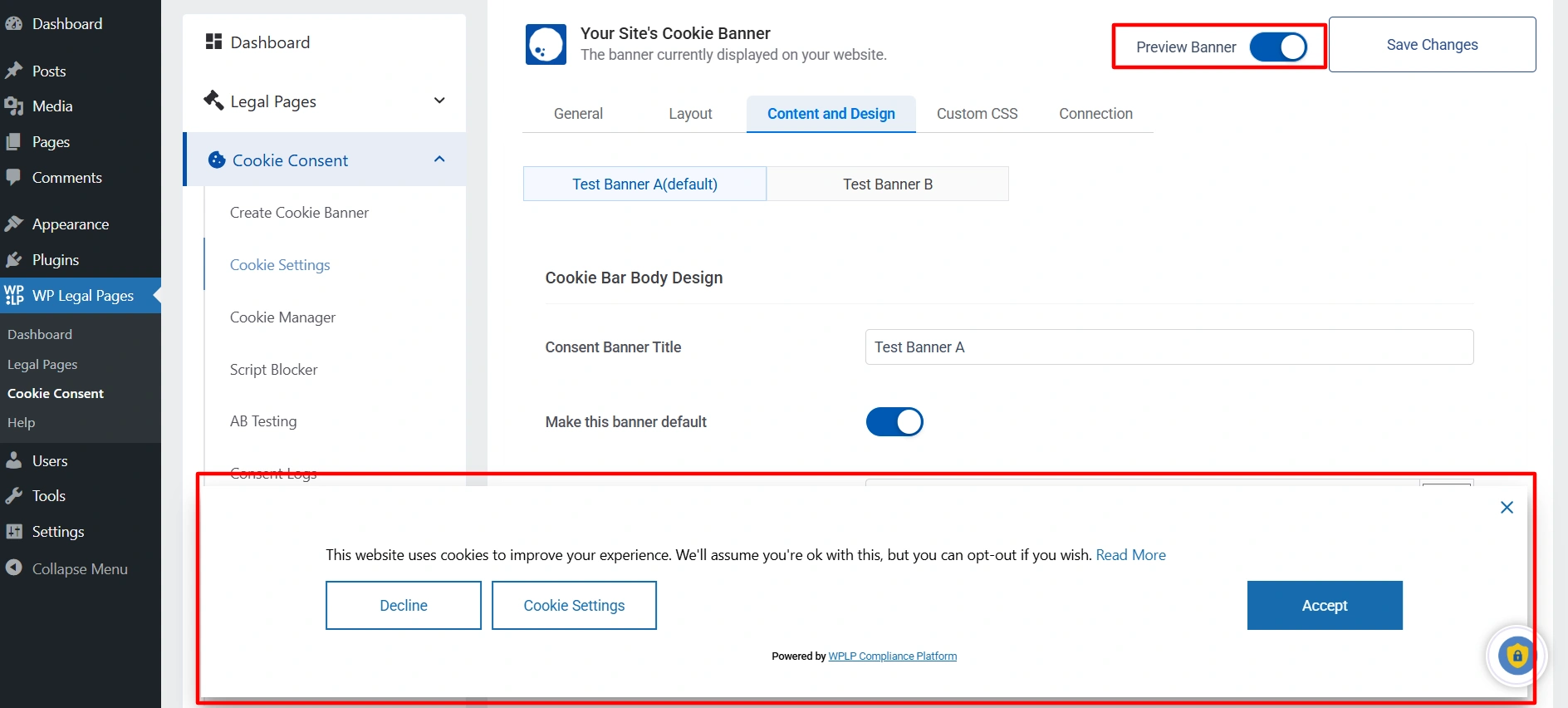This screenshot has width=1568, height=708.
Task: Click the Legal Pages gavel icon
Action: tap(213, 101)
